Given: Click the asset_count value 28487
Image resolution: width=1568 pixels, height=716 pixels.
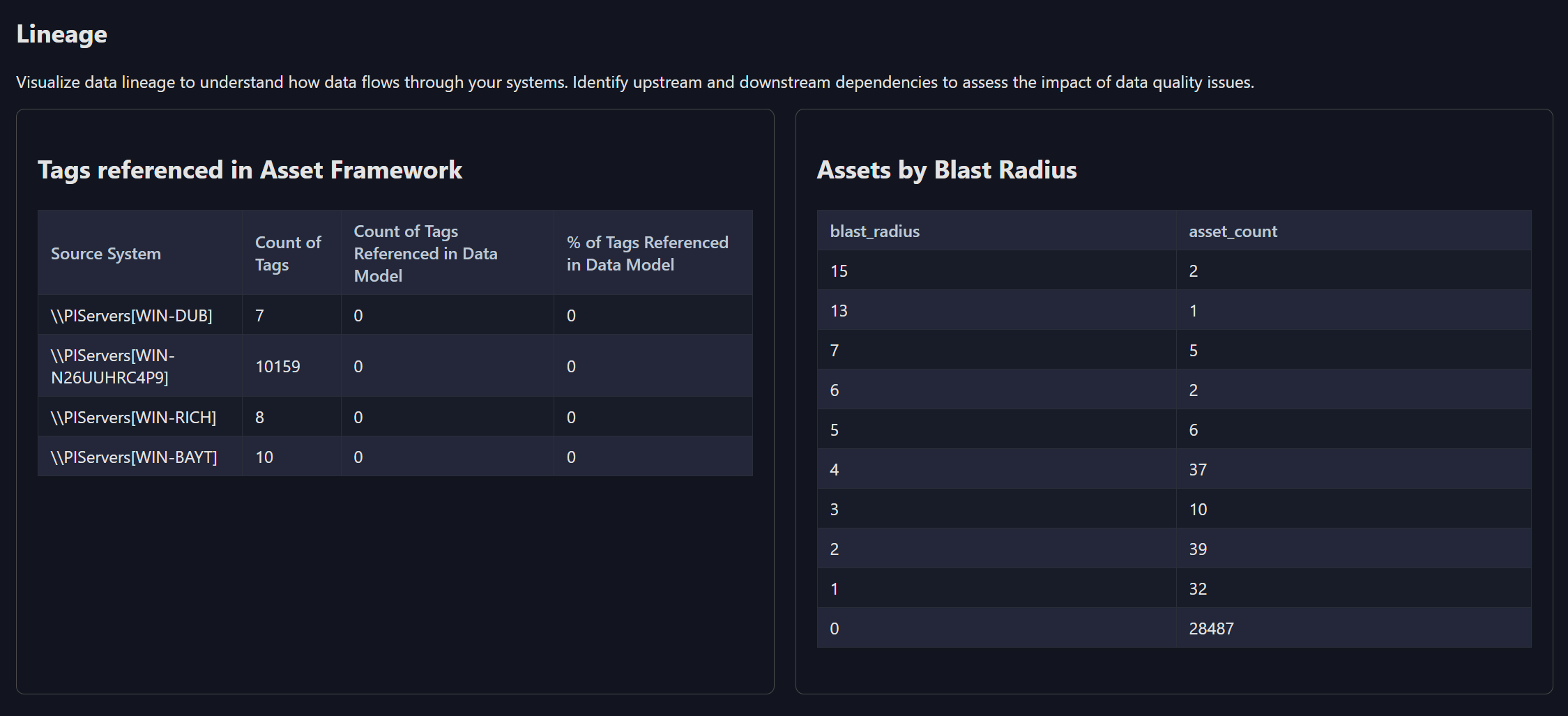Looking at the screenshot, I should 1211,627.
